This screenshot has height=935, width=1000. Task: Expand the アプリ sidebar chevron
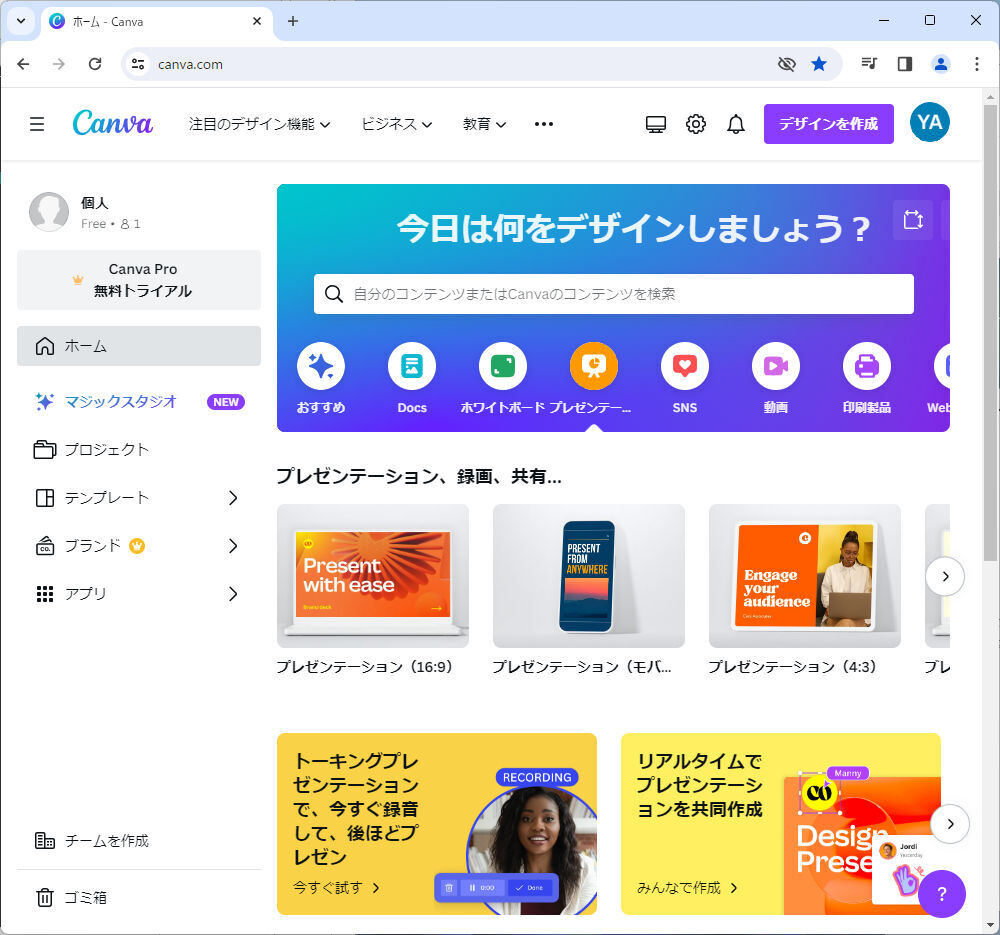pos(233,594)
